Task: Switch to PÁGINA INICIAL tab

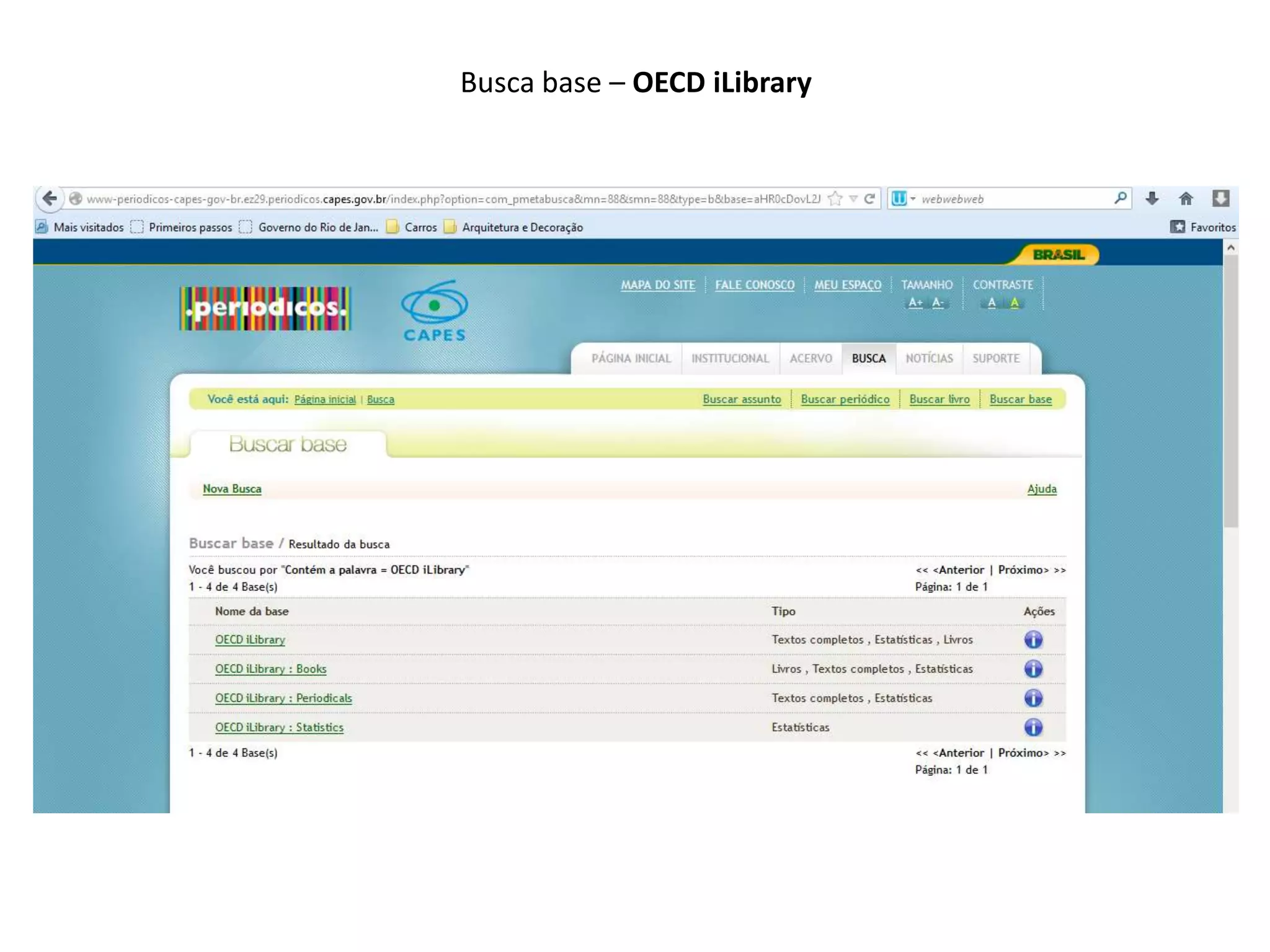Action: point(631,359)
